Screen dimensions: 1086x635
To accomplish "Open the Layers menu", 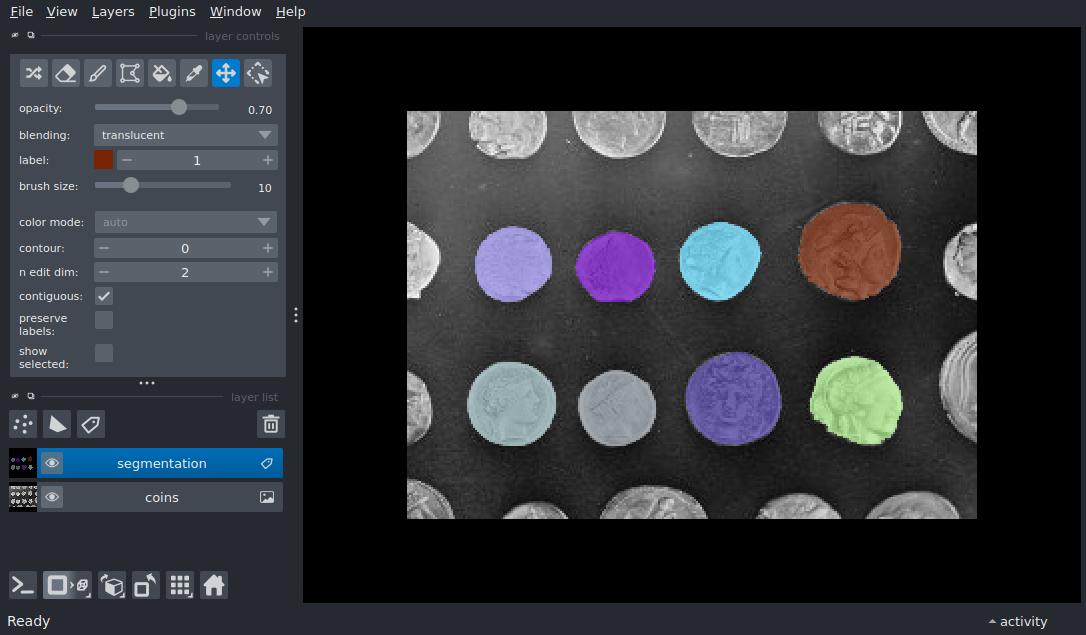I will point(113,12).
